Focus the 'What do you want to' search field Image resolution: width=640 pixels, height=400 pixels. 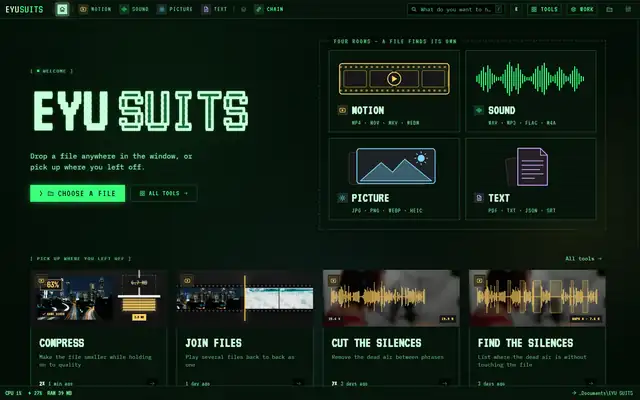(x=456, y=9)
